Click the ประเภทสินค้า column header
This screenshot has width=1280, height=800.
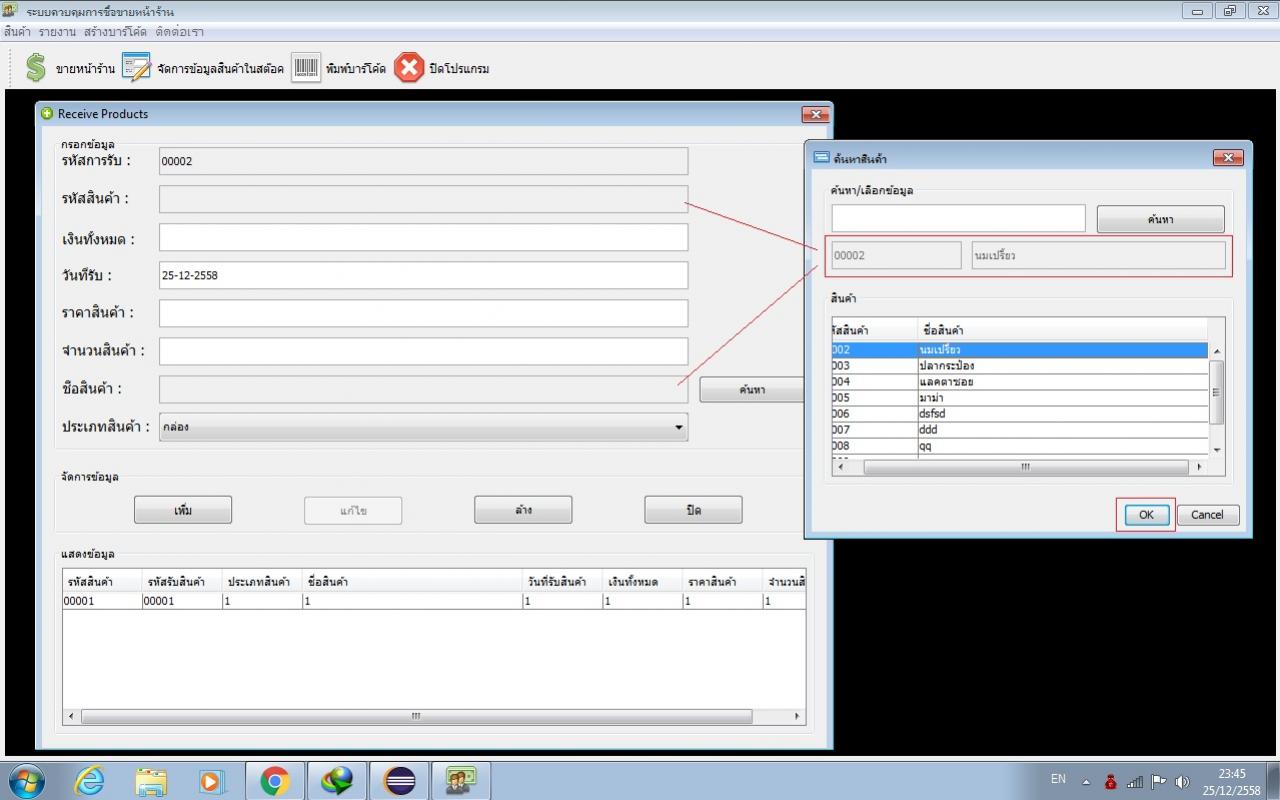click(x=262, y=581)
